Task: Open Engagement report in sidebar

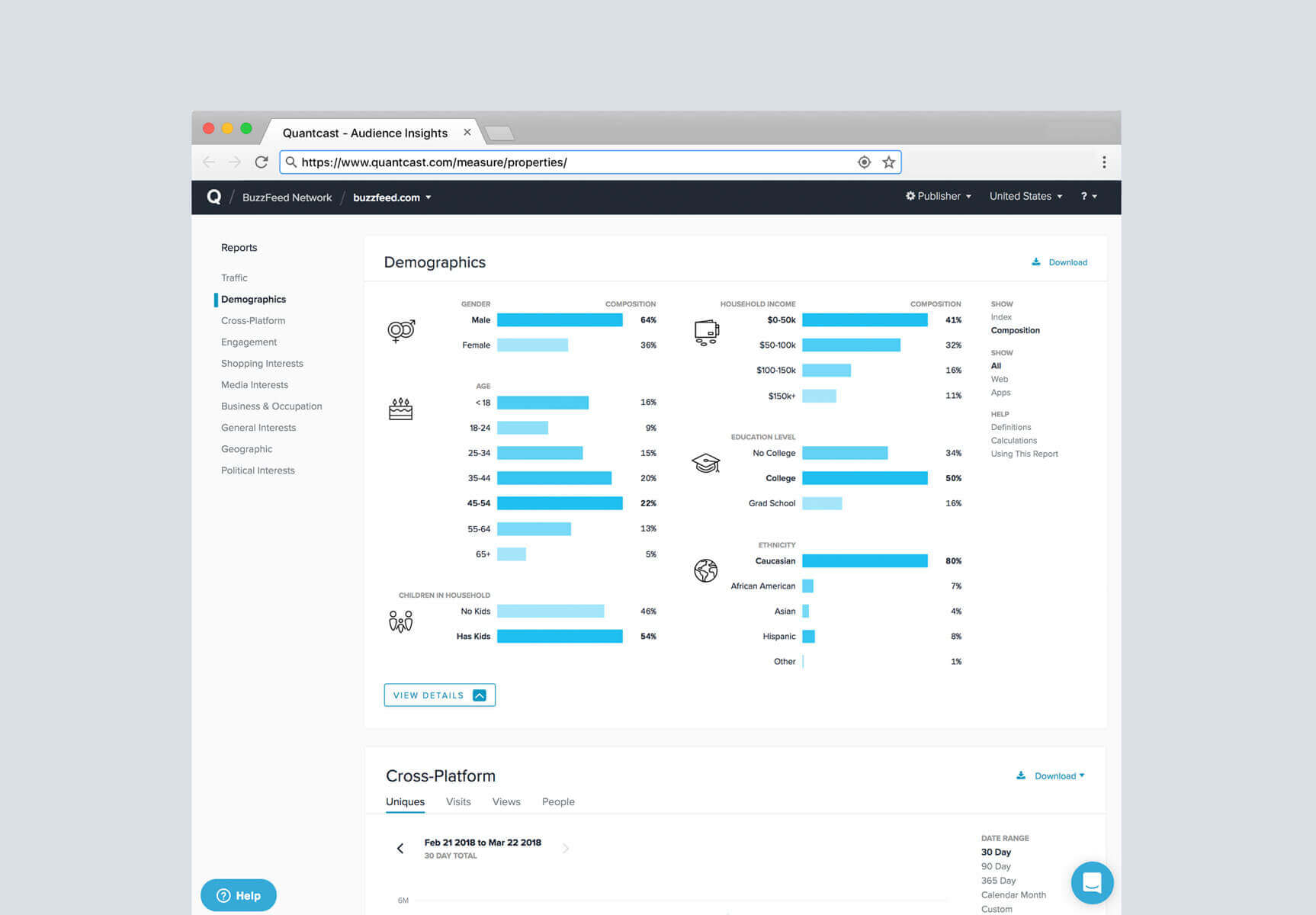Action: tap(249, 342)
